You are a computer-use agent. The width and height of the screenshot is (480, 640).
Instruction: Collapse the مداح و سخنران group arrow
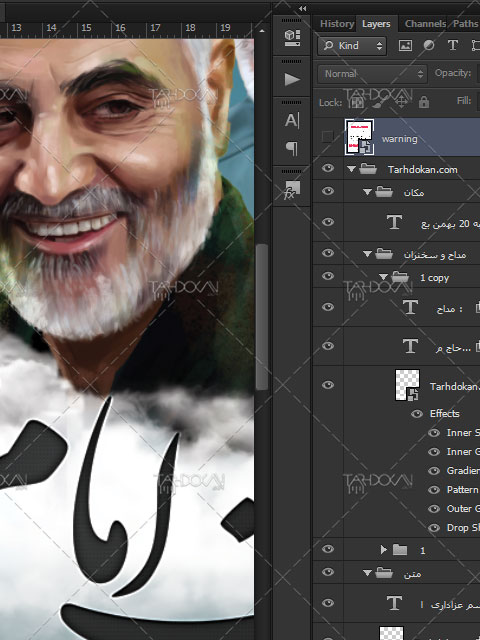[367, 254]
